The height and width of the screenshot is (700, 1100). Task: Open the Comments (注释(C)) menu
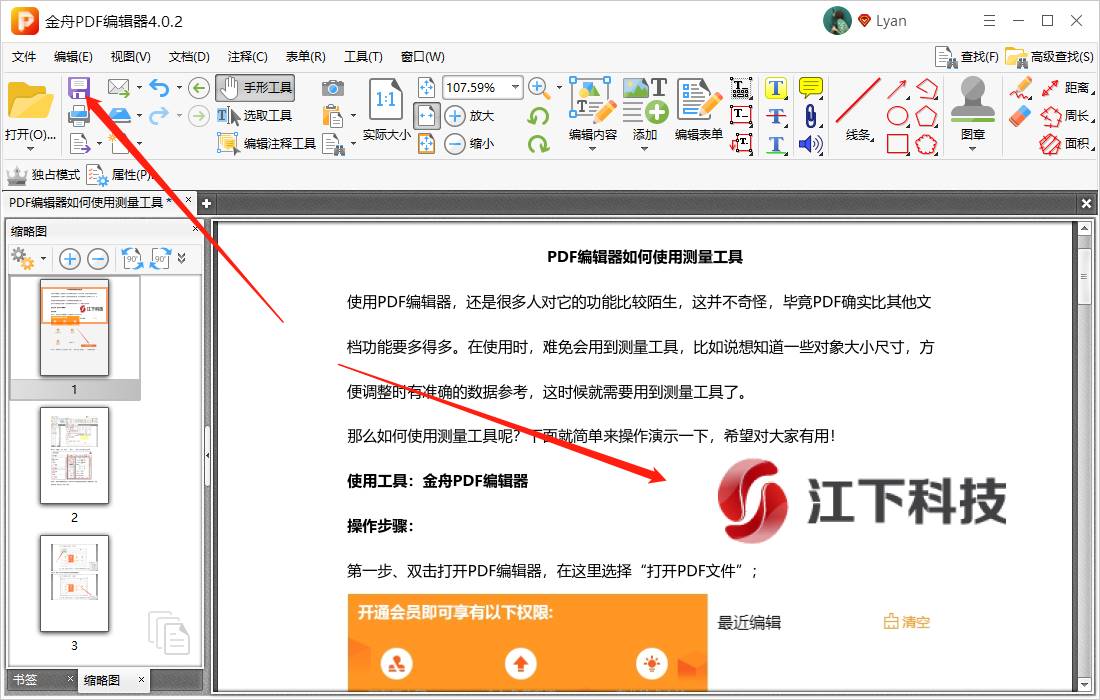click(248, 57)
